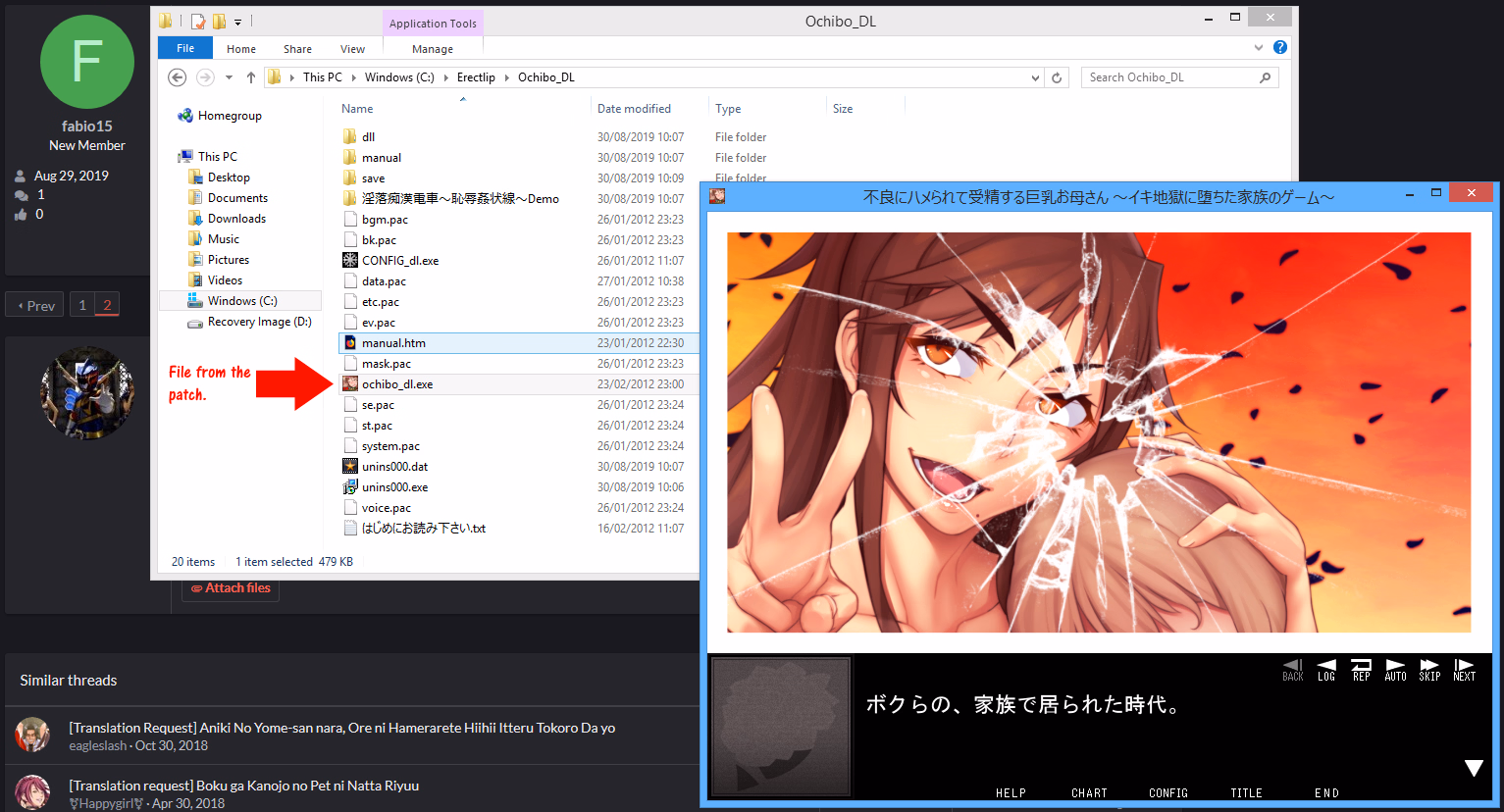Select Recovery Image (D:) drive
The height and width of the screenshot is (812, 1504).
tap(249, 322)
